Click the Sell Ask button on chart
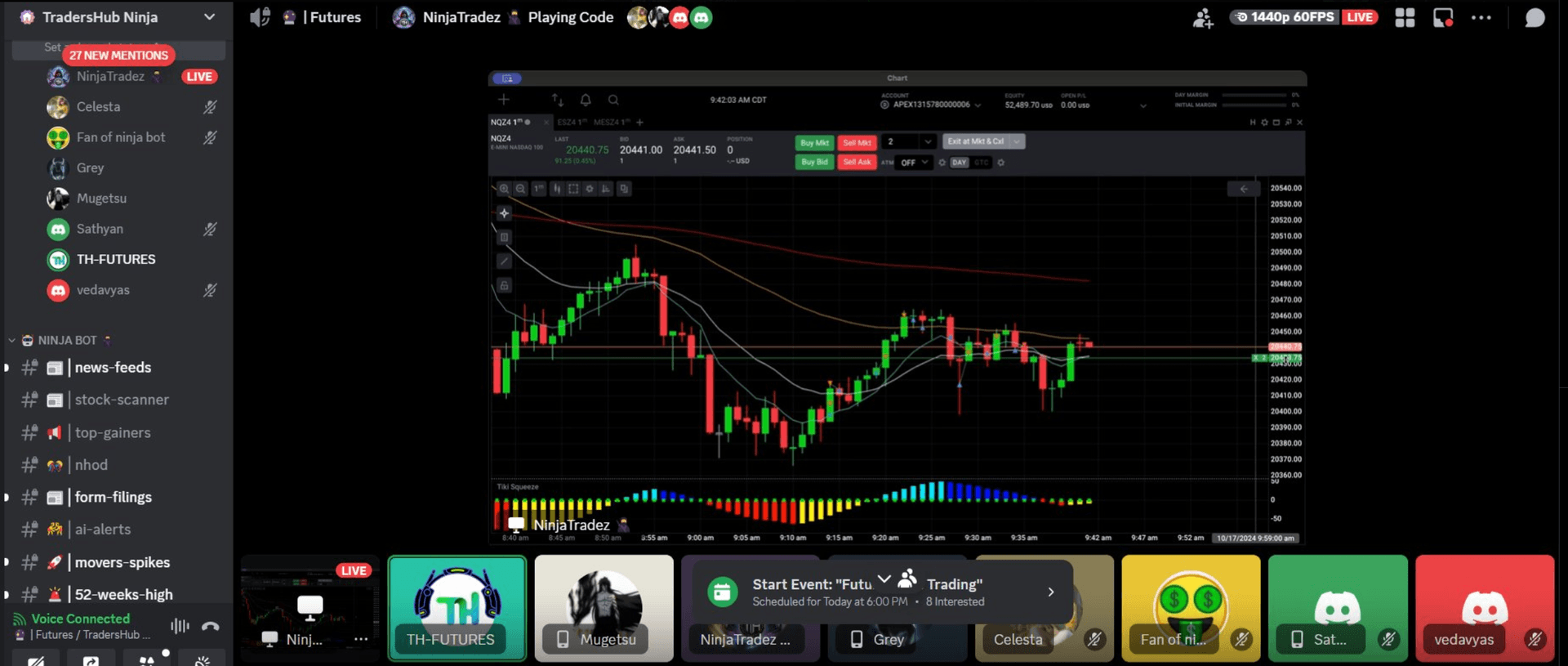 pos(857,162)
